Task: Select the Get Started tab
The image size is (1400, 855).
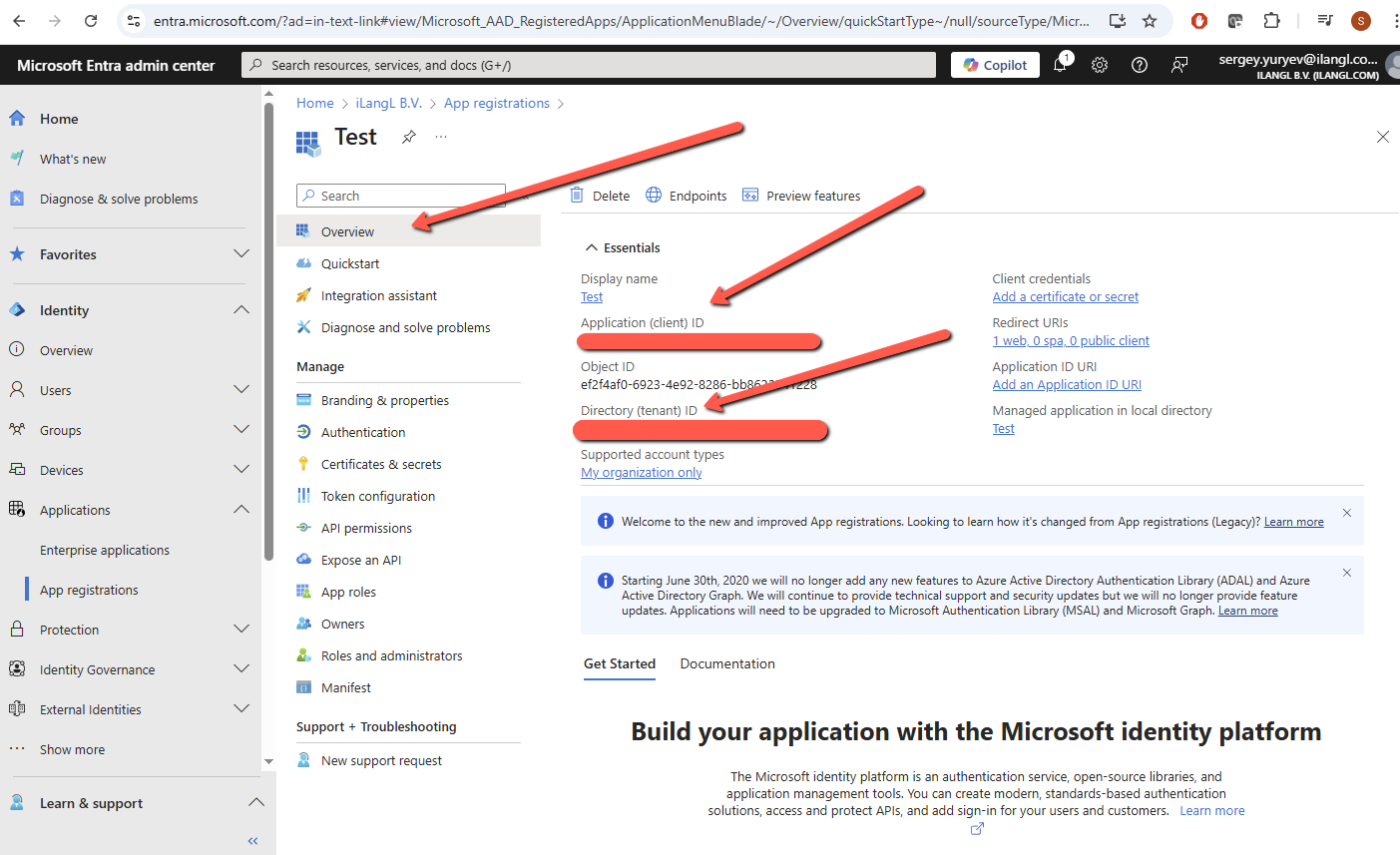Action: point(620,663)
